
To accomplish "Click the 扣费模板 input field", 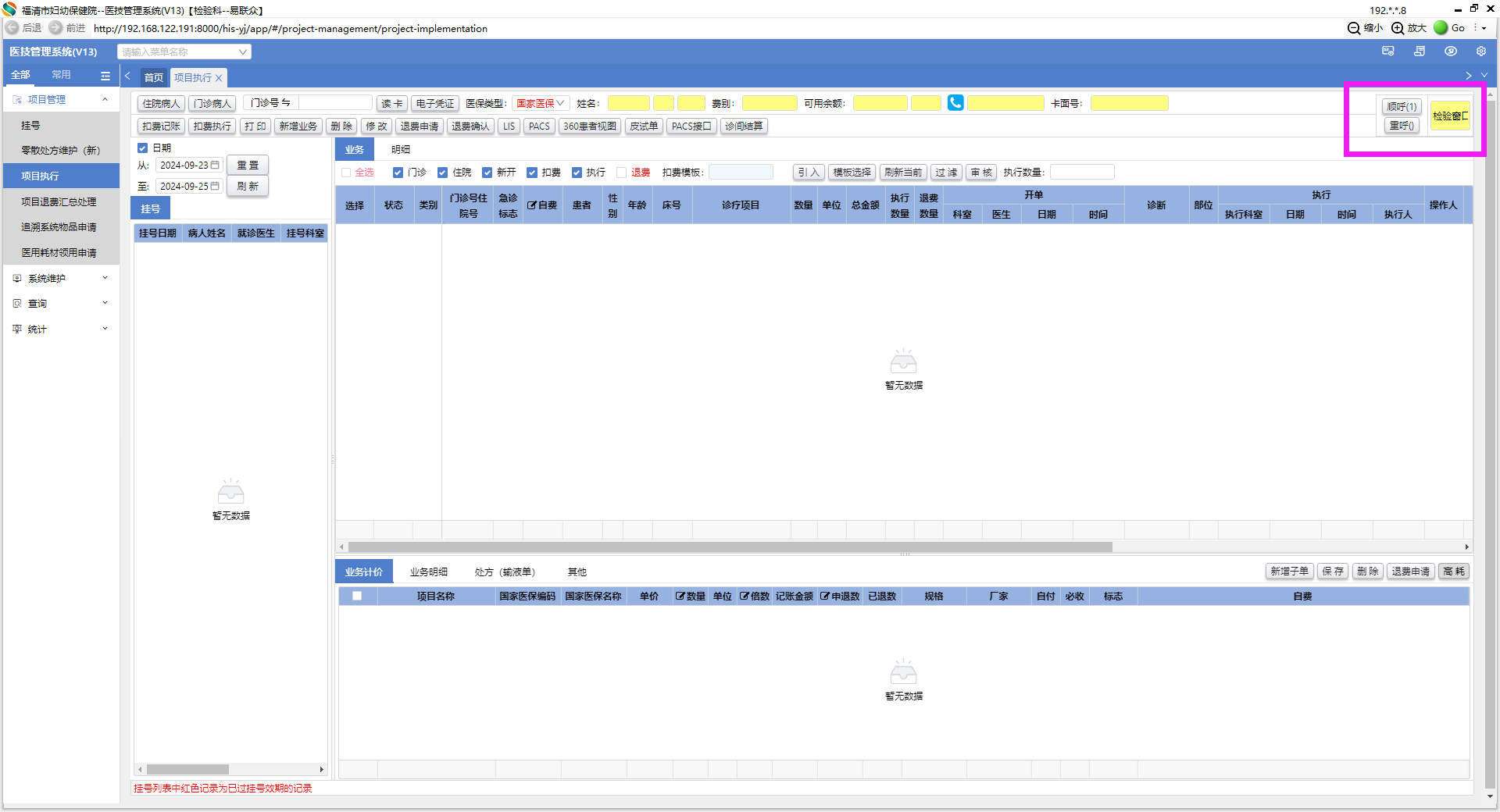I will [741, 173].
